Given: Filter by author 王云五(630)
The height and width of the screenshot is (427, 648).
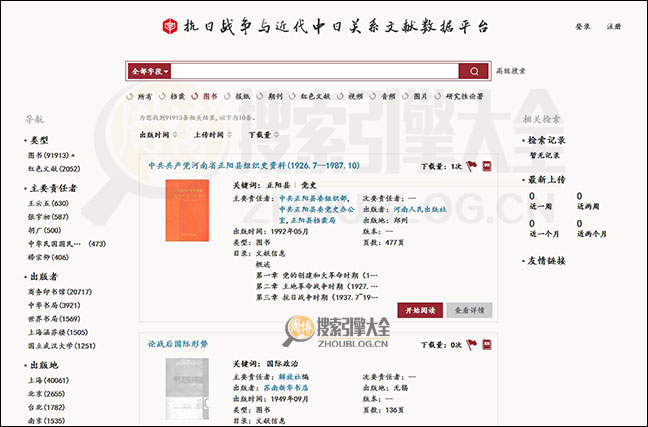Looking at the screenshot, I should (48, 203).
